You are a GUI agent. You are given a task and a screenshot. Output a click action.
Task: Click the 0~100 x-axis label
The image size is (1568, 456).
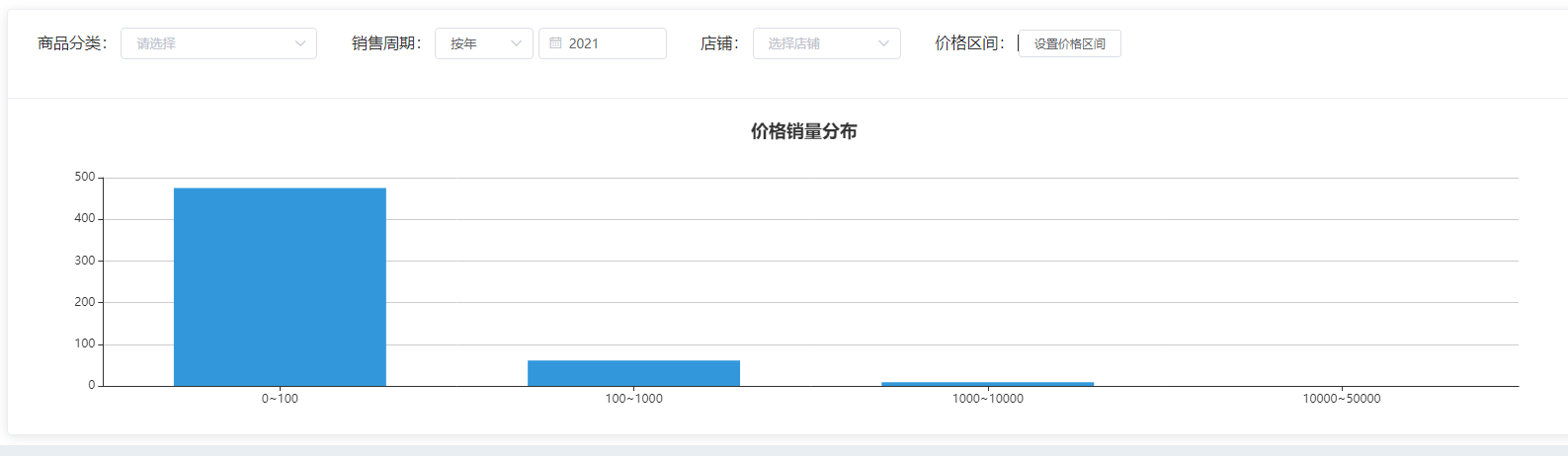(x=280, y=399)
